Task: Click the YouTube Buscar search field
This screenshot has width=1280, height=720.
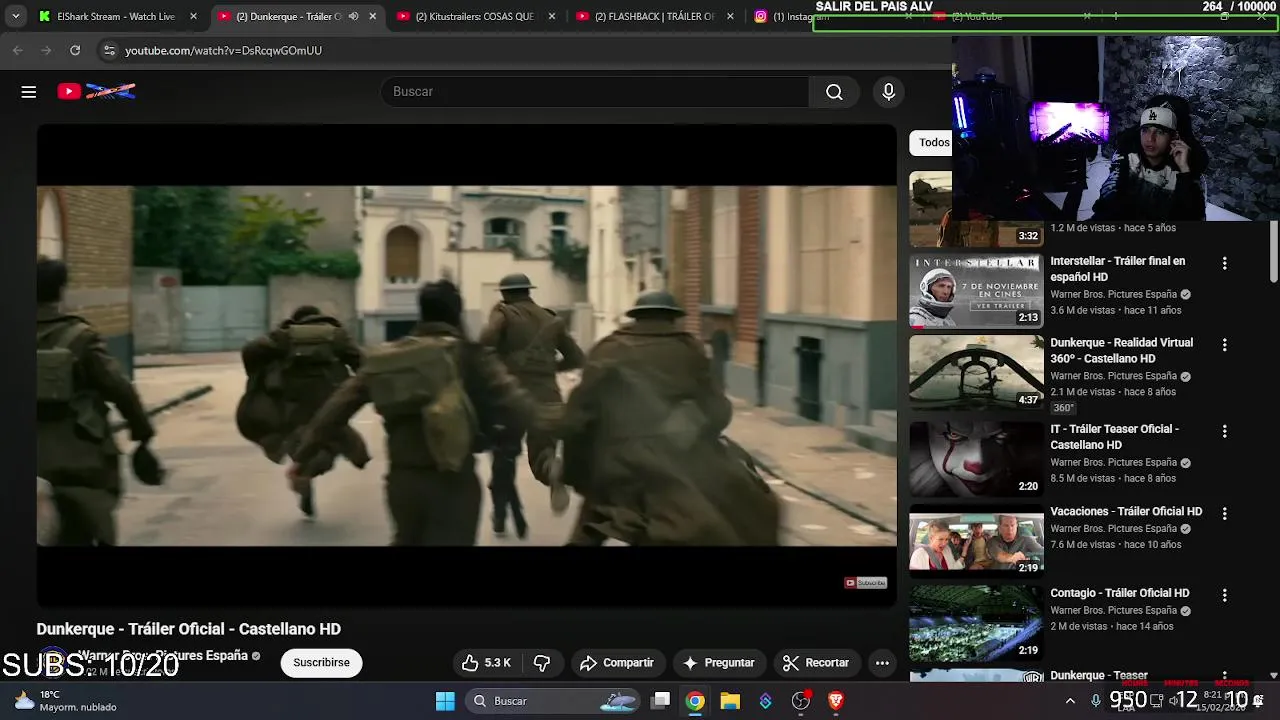Action: 595,92
